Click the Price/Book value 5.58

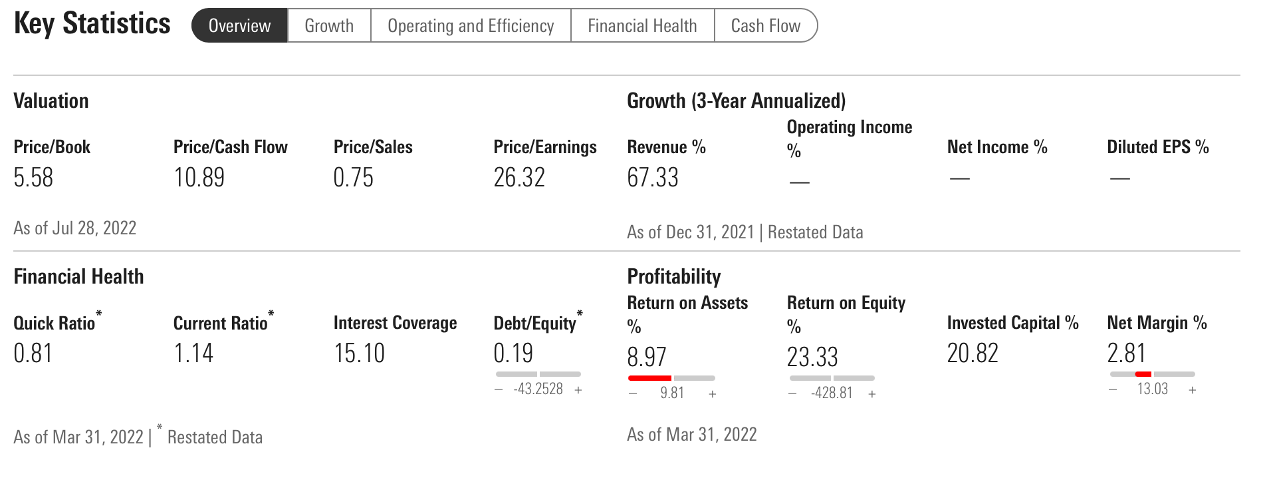(x=33, y=178)
